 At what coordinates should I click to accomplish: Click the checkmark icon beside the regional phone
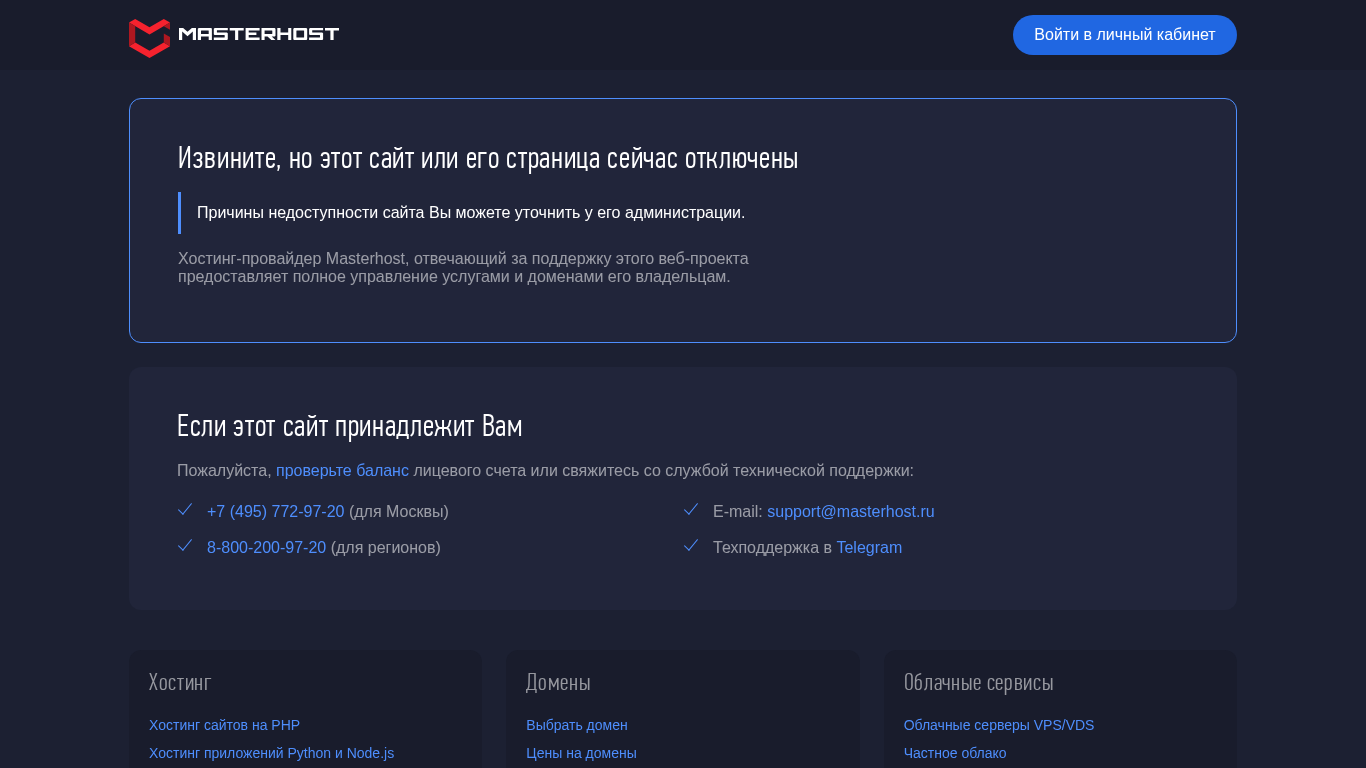tap(185, 546)
